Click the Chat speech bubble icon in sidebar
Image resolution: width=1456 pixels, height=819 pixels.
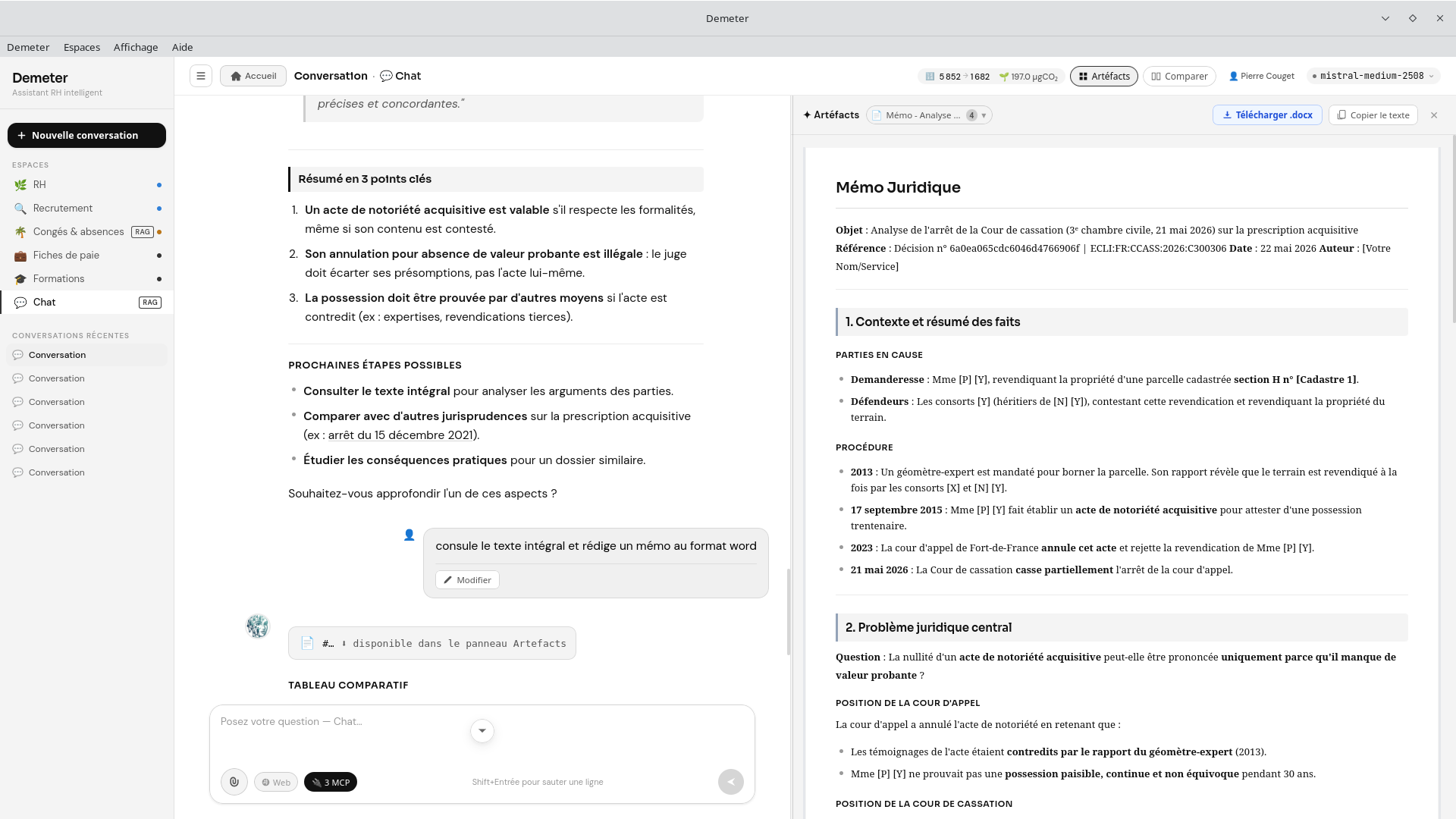[x=20, y=303]
